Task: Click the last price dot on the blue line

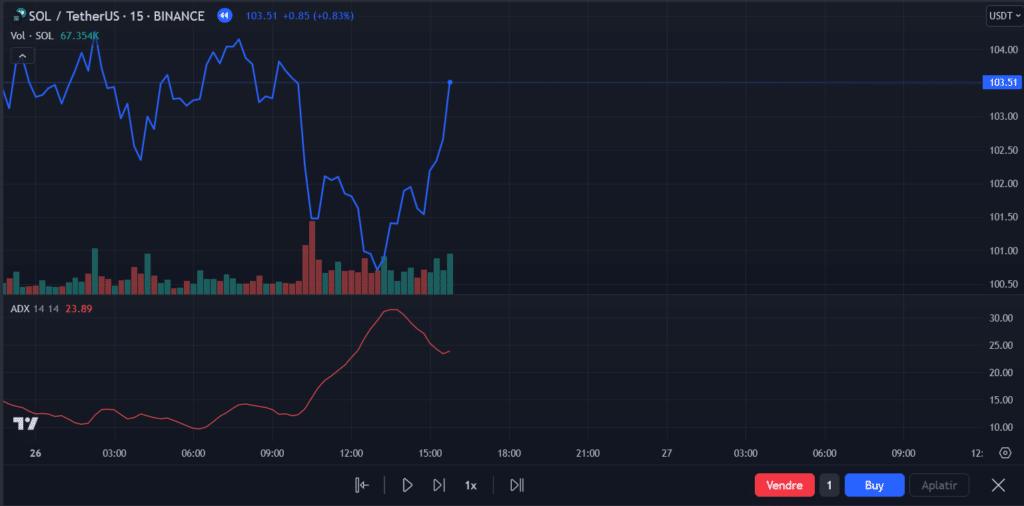Action: (450, 82)
